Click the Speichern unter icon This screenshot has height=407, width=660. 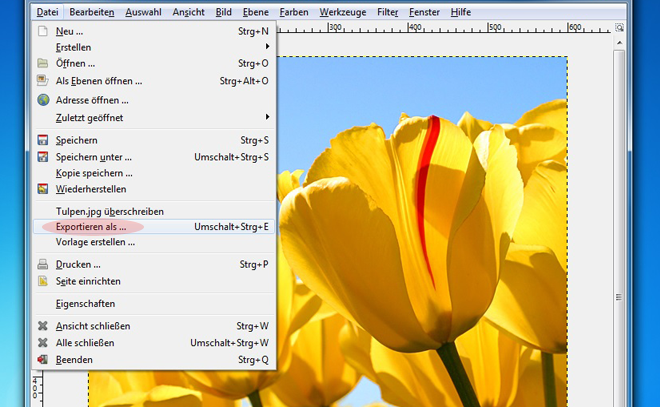pos(43,157)
